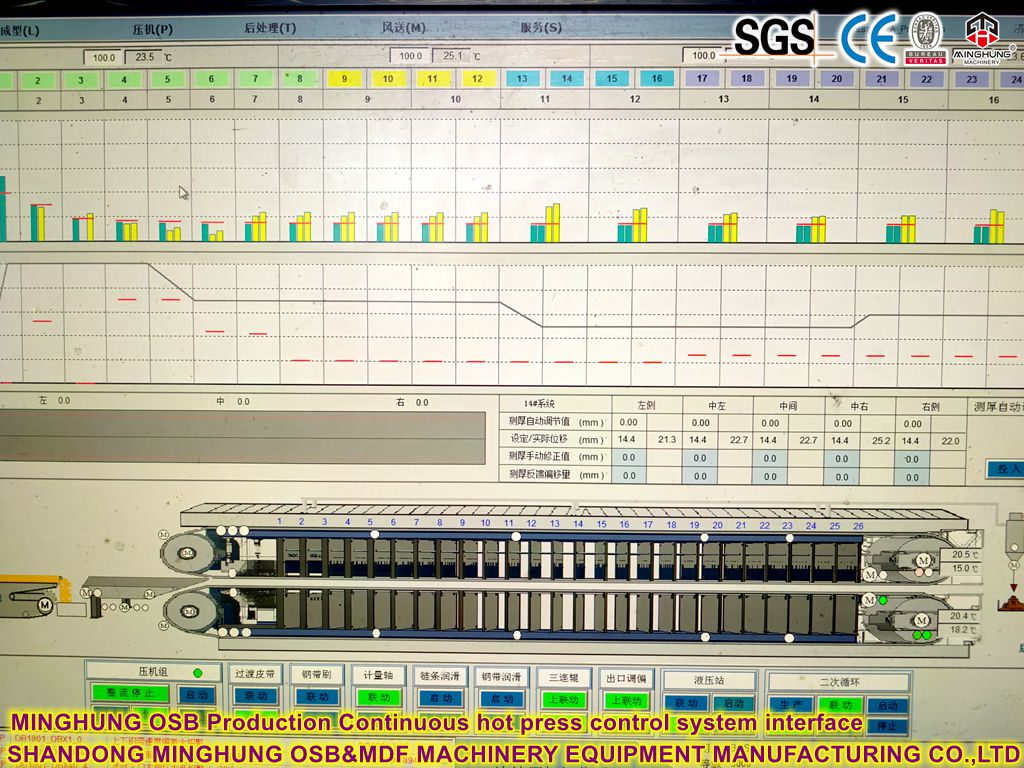Click the M motor icon at the press outlet
Viewport: 1024px width, 768px height.
coord(923,561)
